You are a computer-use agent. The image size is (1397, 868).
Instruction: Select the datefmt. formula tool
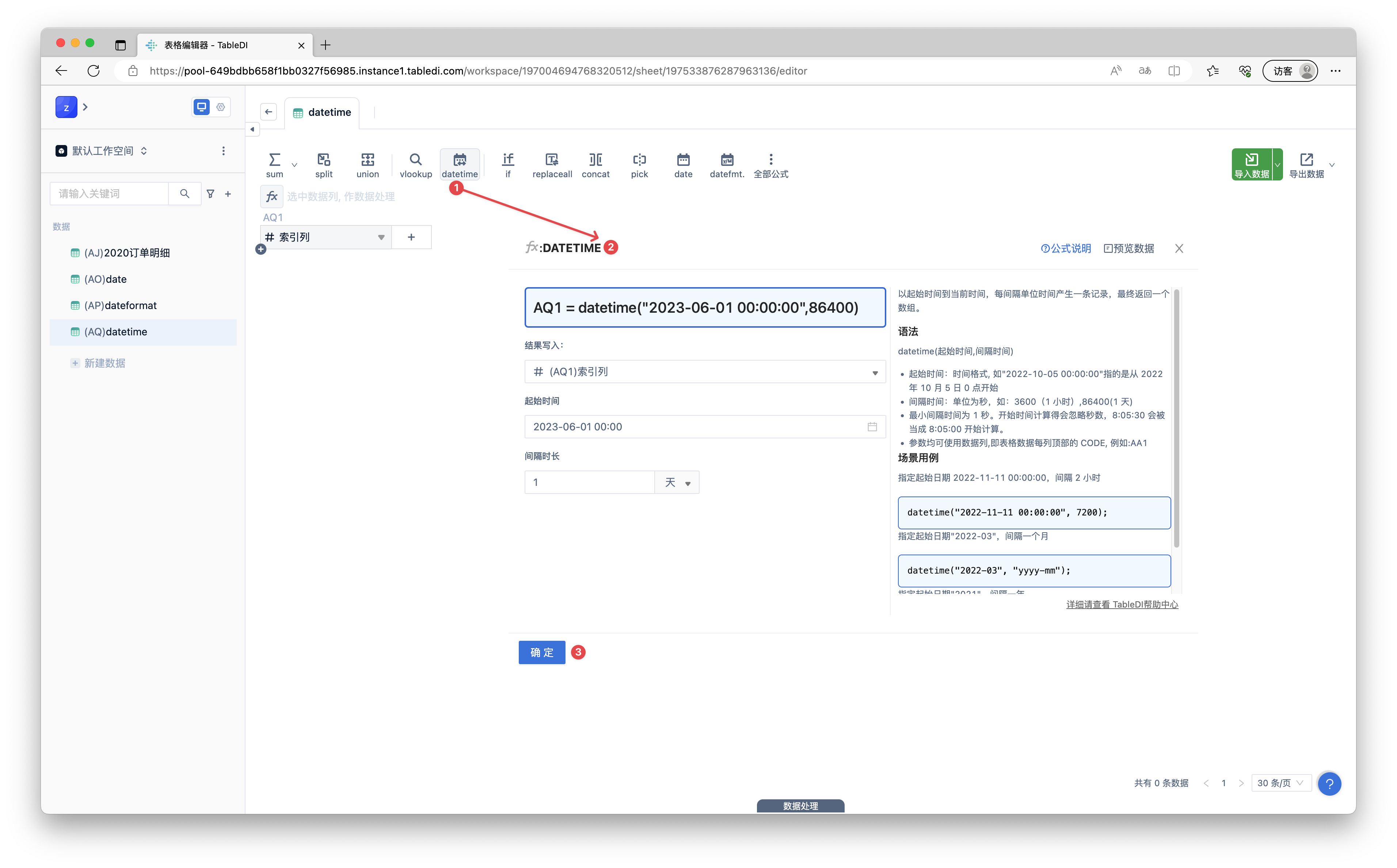727,165
